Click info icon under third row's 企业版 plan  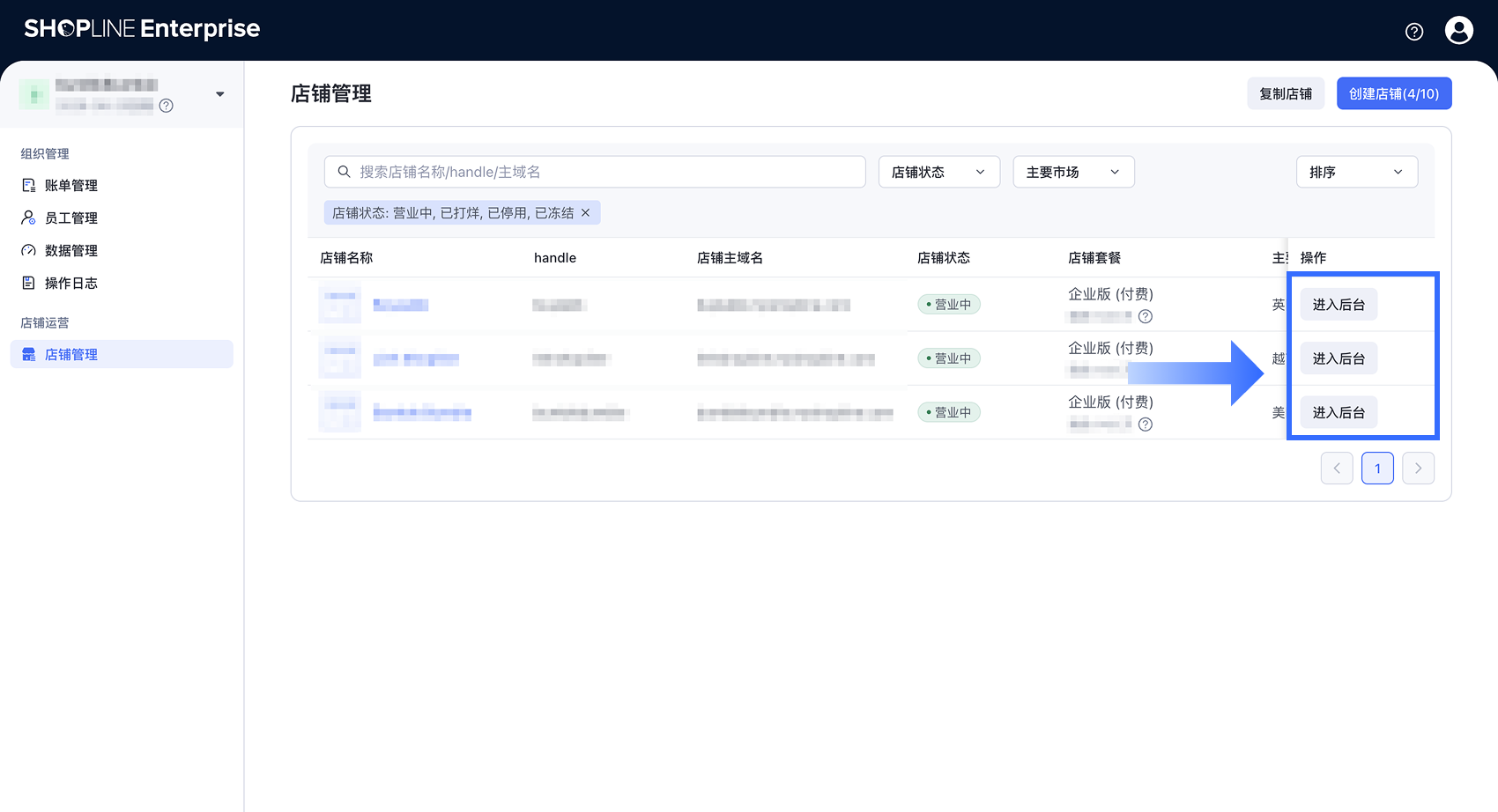click(x=1146, y=424)
